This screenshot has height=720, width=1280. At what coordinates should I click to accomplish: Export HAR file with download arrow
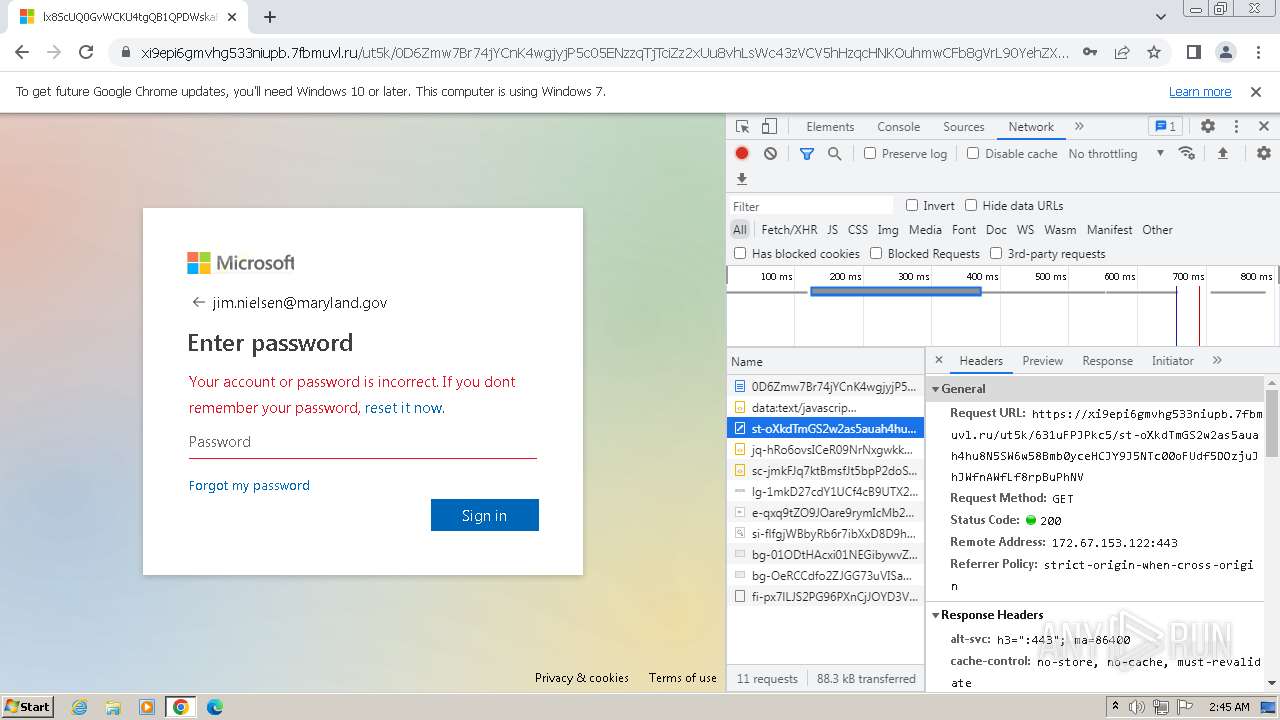[x=742, y=179]
